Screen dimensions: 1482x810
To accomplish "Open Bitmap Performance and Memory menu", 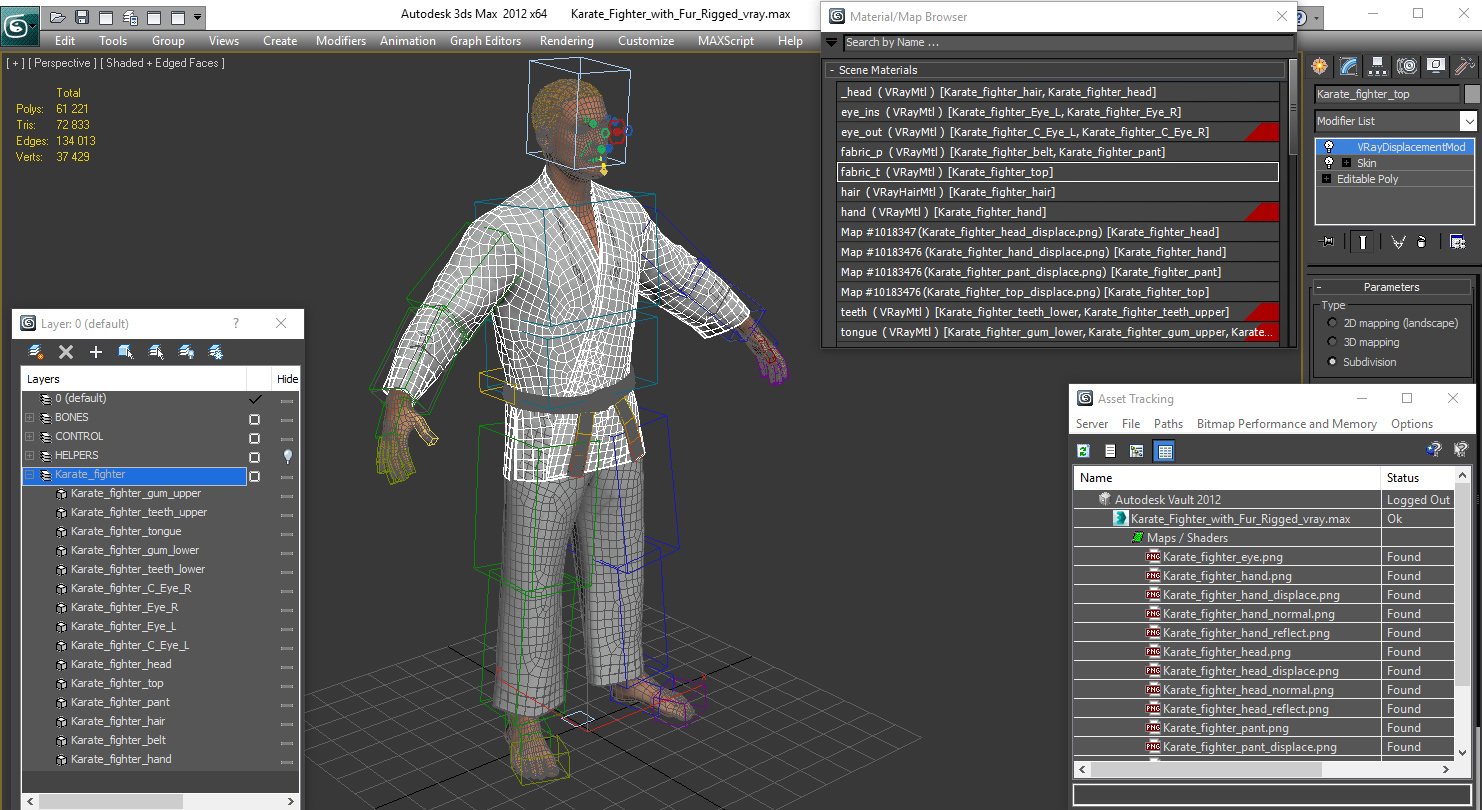I will (x=1287, y=424).
